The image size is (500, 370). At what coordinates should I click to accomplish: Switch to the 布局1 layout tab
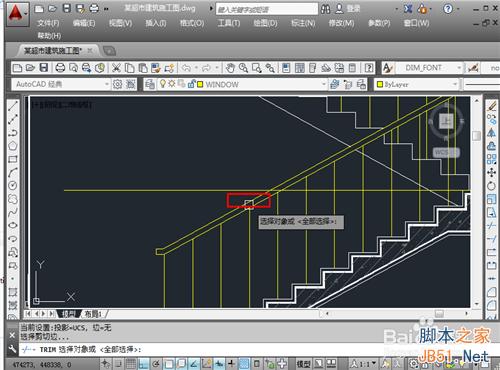(x=93, y=314)
